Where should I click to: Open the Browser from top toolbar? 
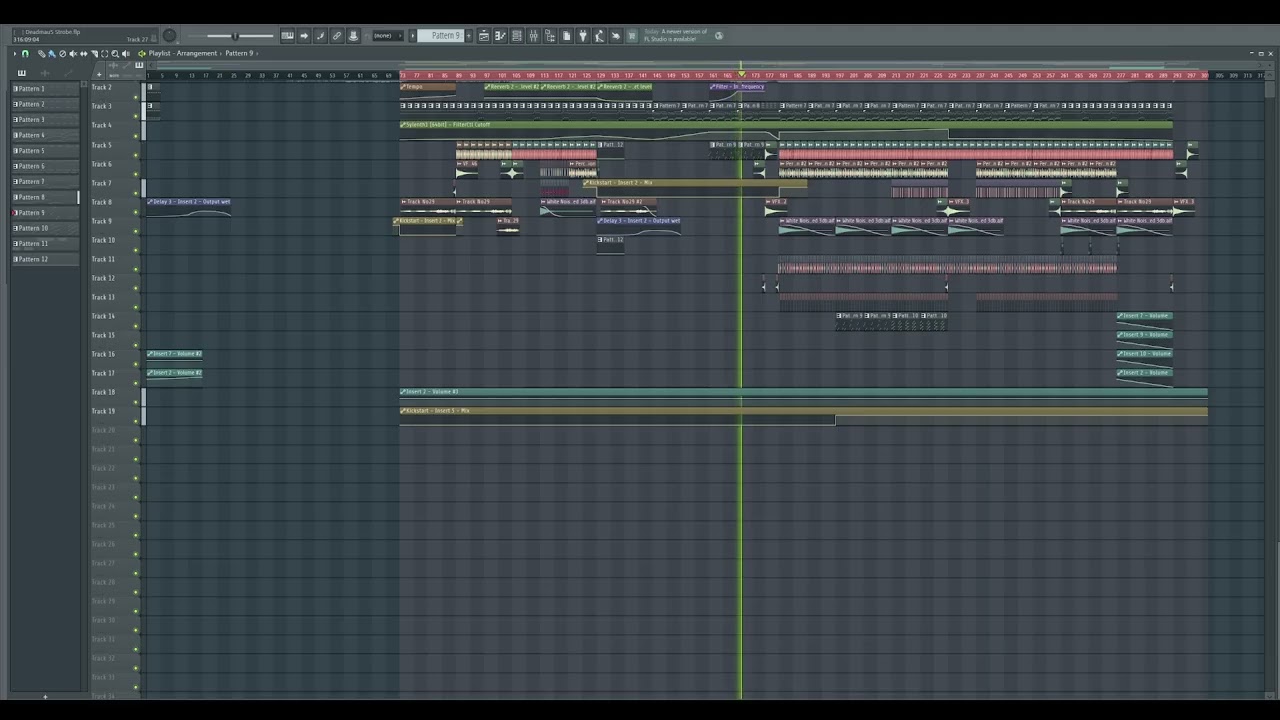click(x=550, y=35)
